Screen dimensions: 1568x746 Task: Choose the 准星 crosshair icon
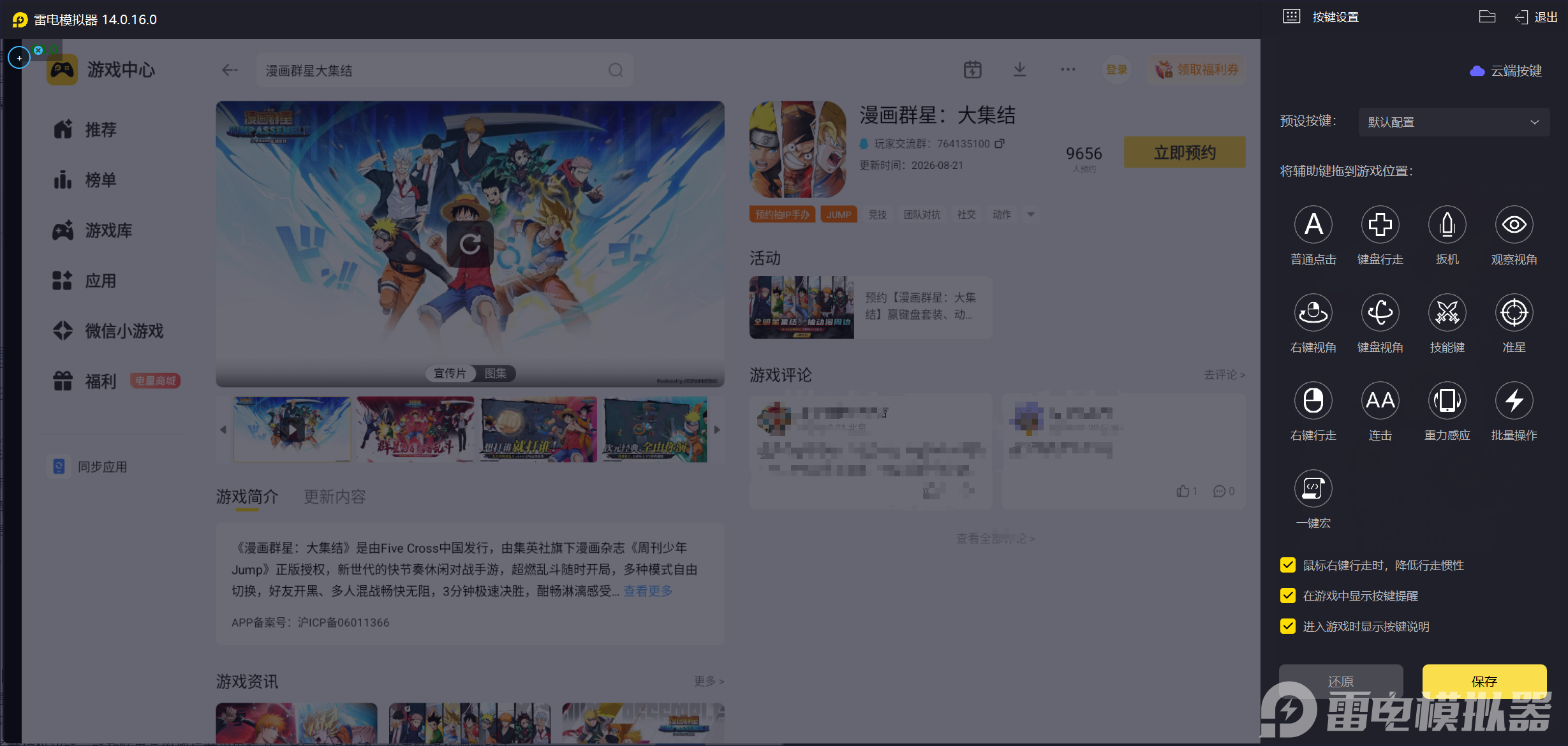point(1514,312)
